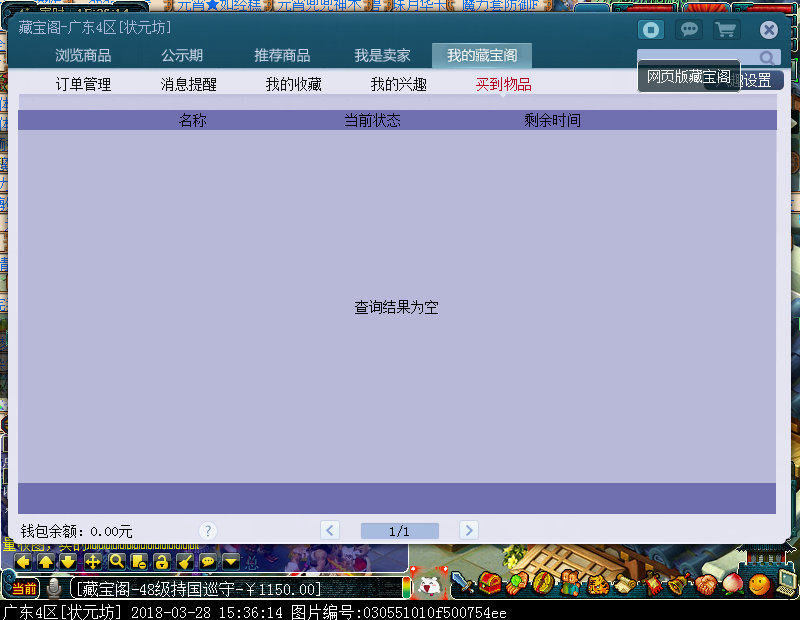The image size is (800, 620).
Task: Select the 我的藏宝阁 tab
Action: click(x=482, y=56)
